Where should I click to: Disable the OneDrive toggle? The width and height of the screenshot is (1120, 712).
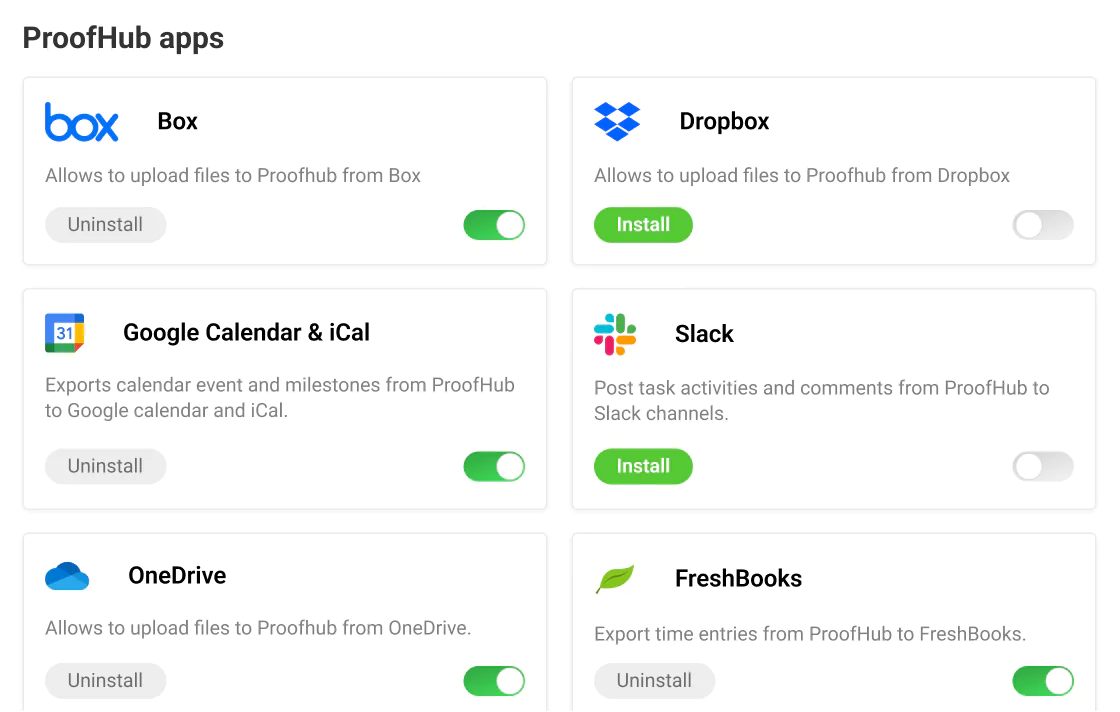[x=494, y=681]
